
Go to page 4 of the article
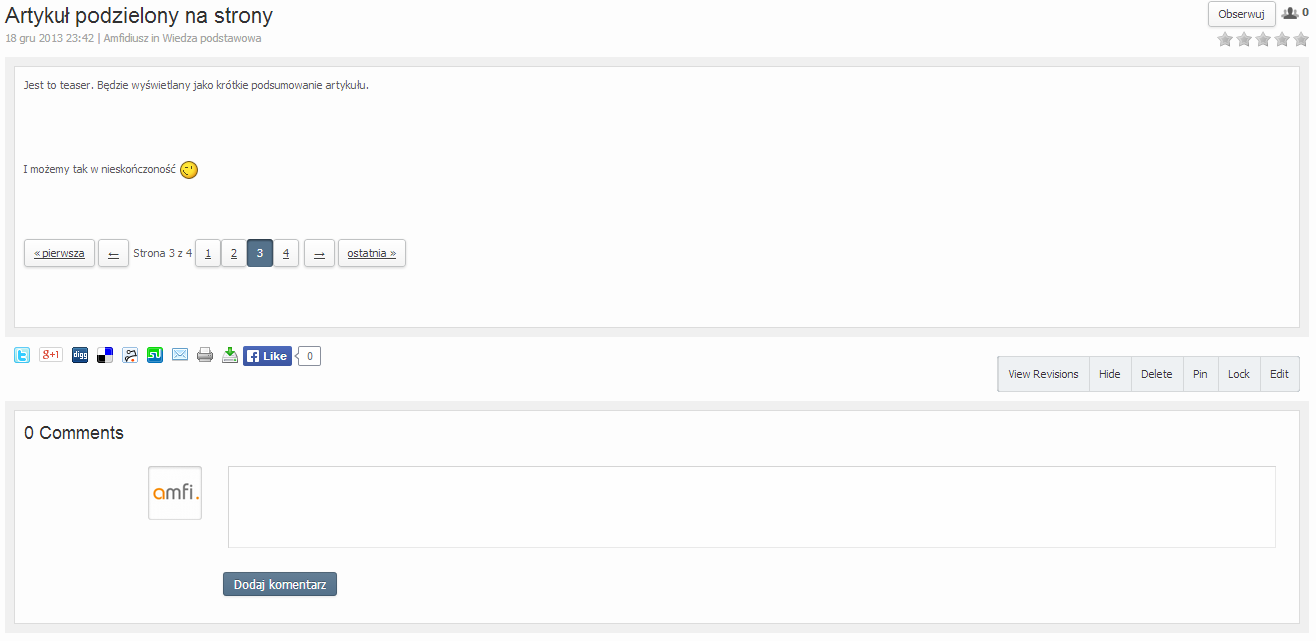(x=285, y=254)
